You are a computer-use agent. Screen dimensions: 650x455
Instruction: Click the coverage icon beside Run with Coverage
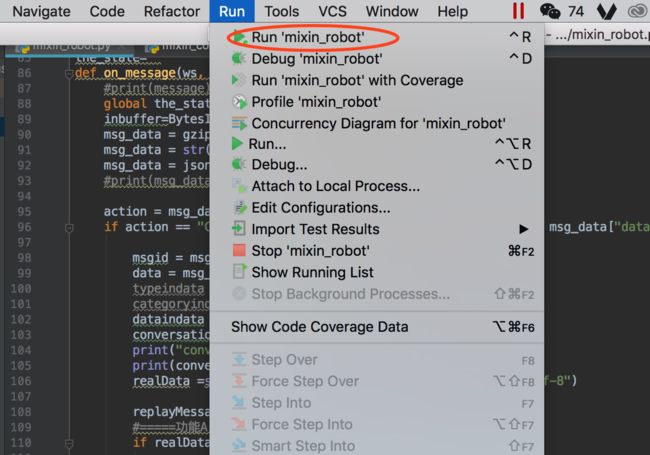point(239,80)
